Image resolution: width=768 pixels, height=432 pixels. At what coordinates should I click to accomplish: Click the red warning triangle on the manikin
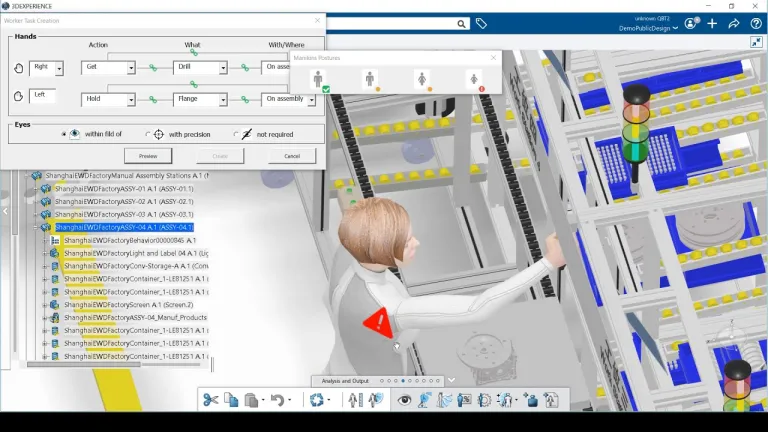[379, 322]
